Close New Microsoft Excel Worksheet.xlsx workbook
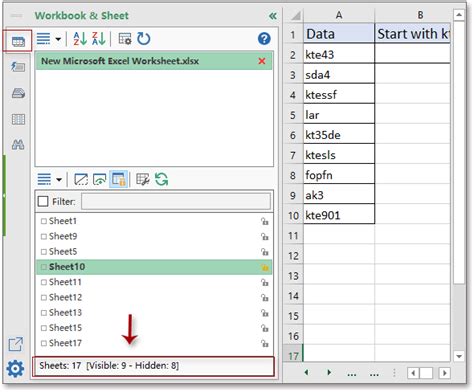The width and height of the screenshot is (474, 392). coord(262,61)
